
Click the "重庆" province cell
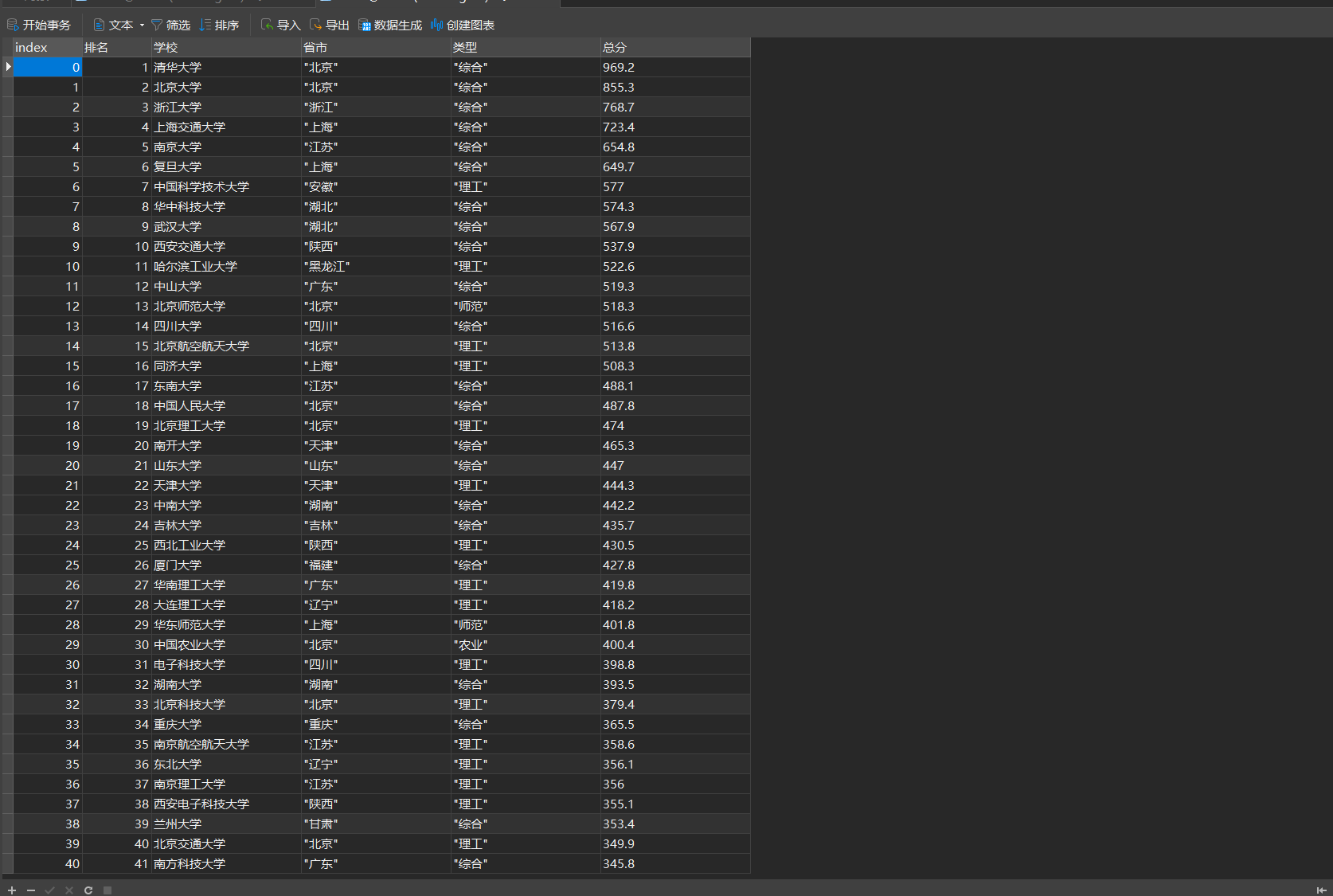tap(376, 724)
